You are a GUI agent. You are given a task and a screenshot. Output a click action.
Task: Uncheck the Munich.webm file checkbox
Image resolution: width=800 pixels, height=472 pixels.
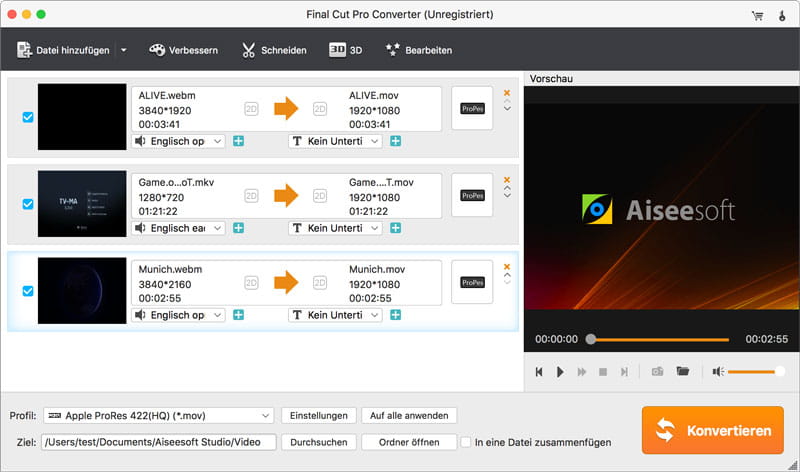pyautogui.click(x=28, y=291)
